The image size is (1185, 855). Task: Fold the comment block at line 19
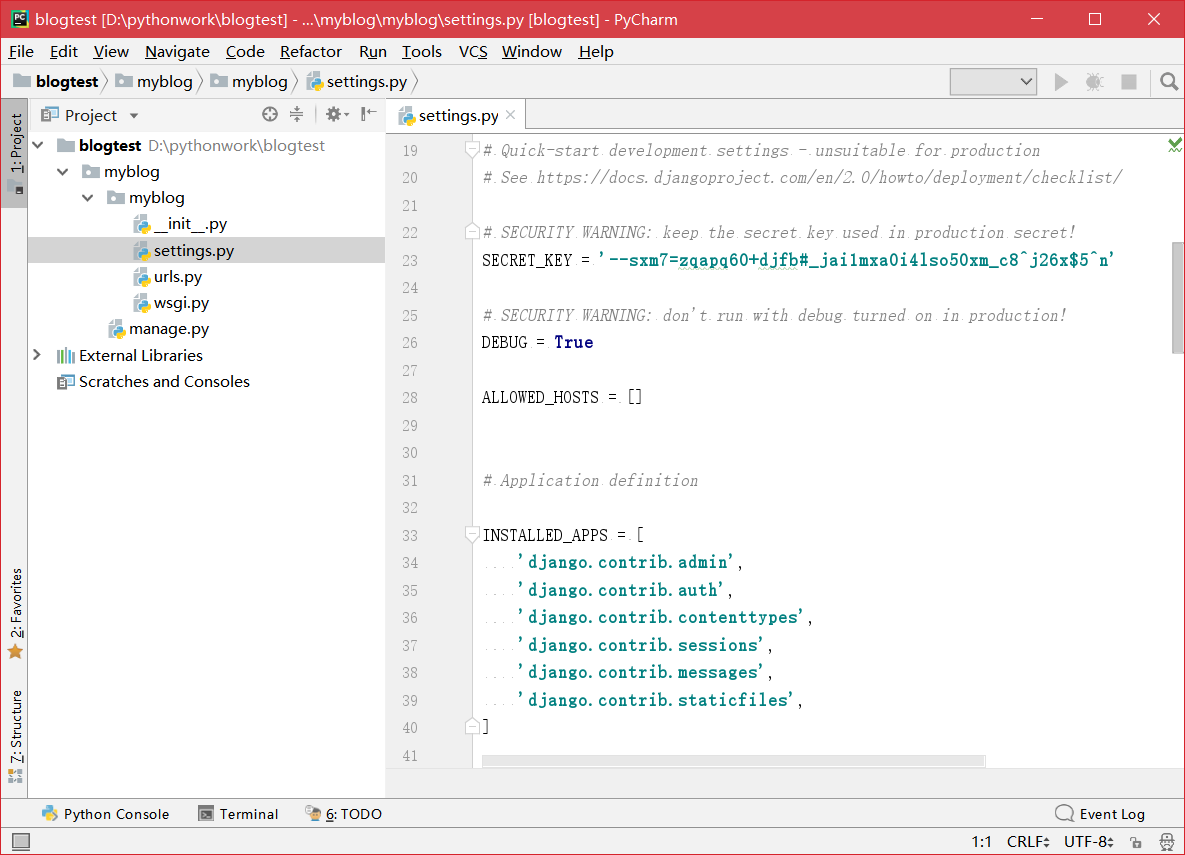pos(472,149)
